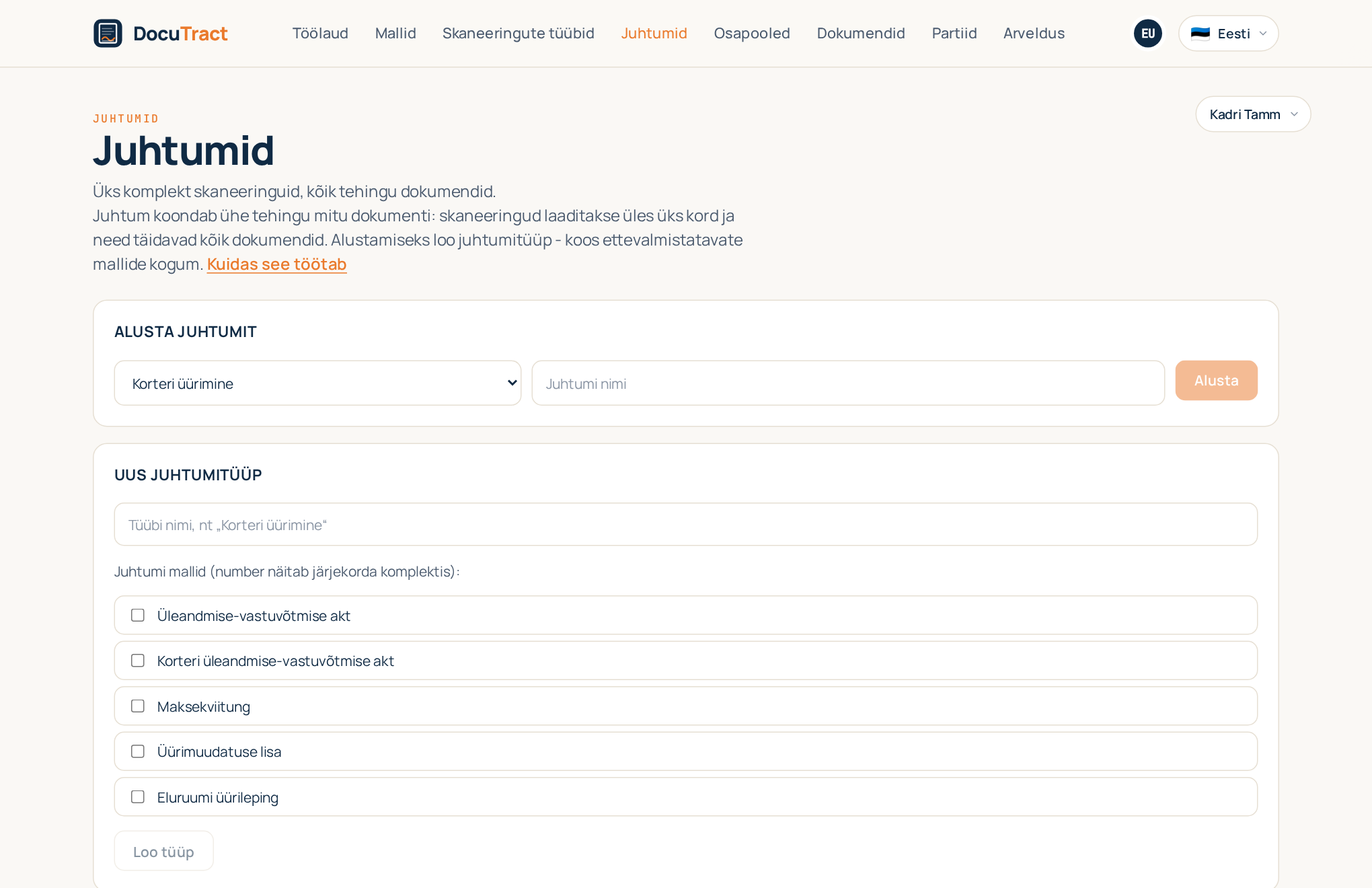This screenshot has width=1372, height=888.
Task: Follow the Kuidas see töötab link
Action: (276, 264)
